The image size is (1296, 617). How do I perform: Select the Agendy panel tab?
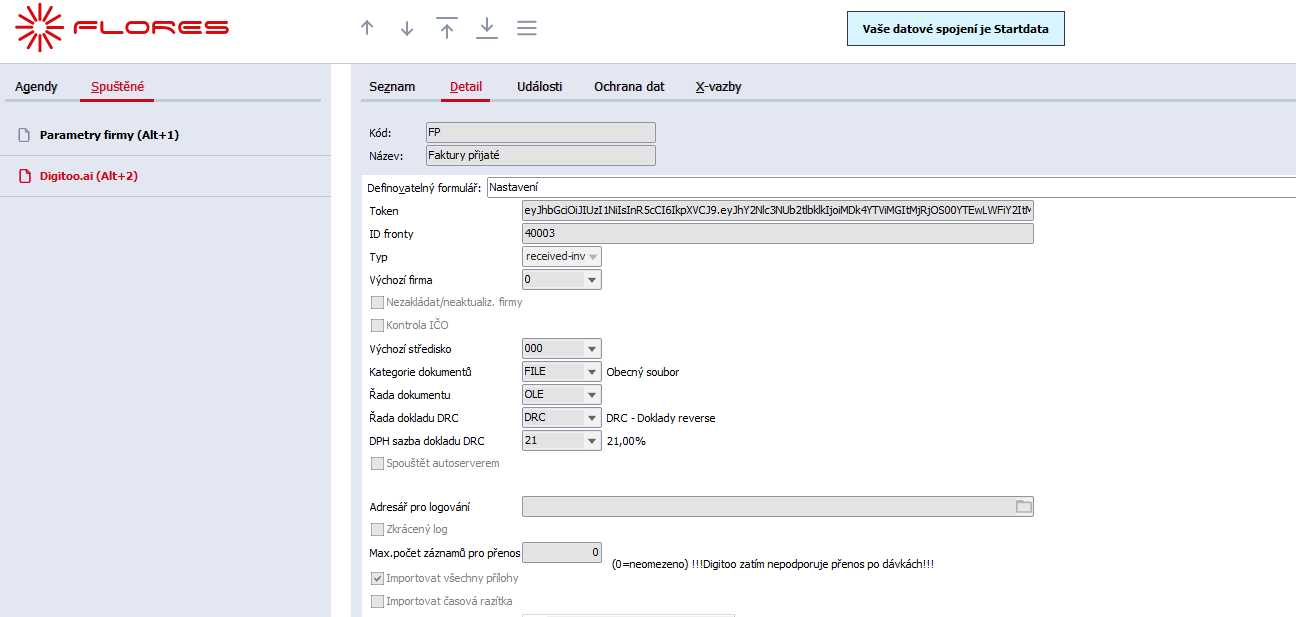[x=36, y=87]
